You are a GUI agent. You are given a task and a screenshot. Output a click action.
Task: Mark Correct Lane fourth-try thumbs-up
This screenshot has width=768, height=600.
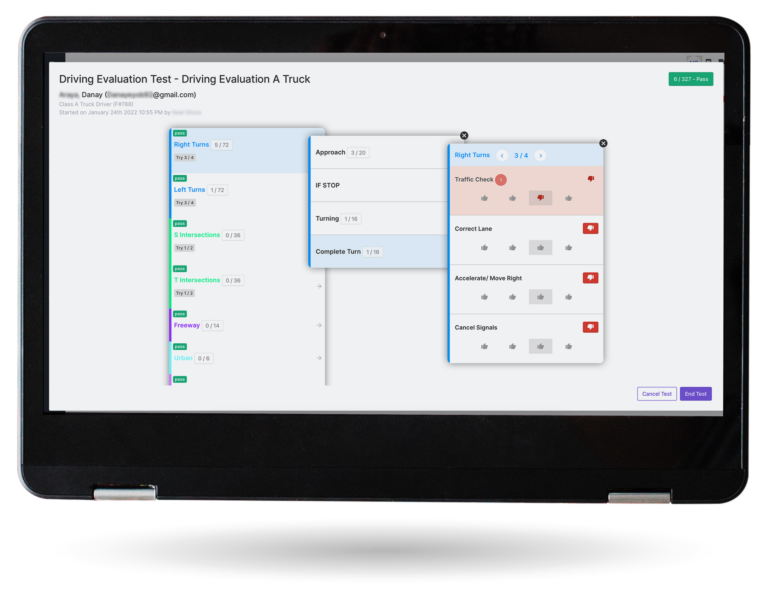click(569, 248)
